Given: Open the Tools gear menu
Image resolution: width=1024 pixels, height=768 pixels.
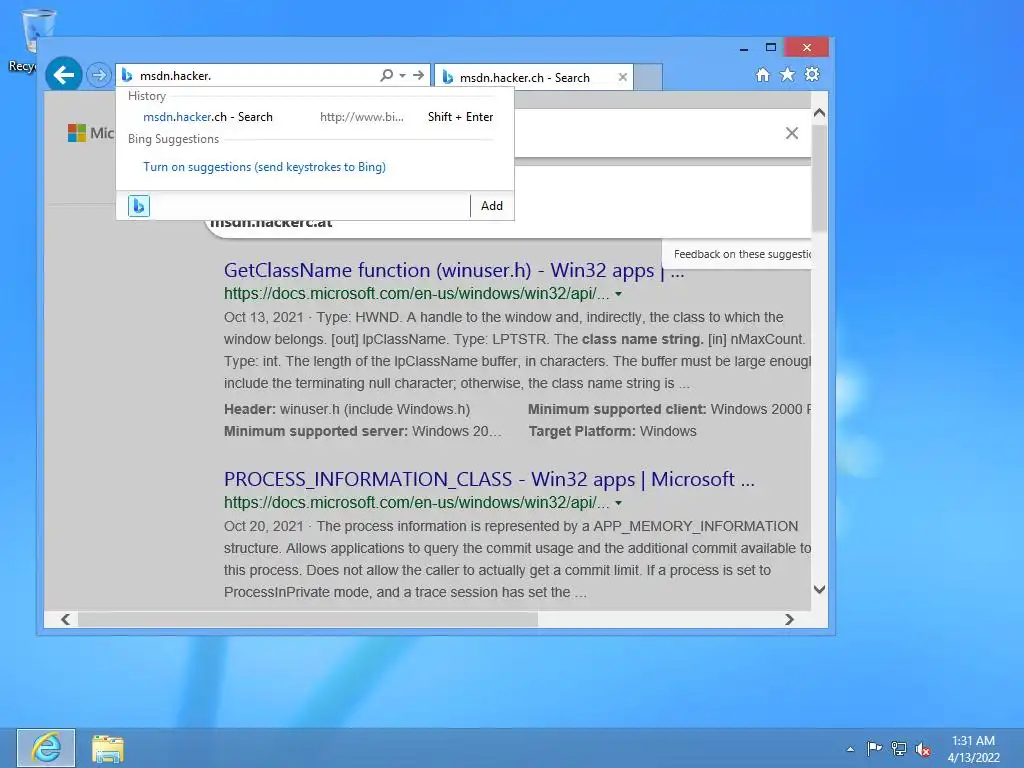Looking at the screenshot, I should [812, 74].
